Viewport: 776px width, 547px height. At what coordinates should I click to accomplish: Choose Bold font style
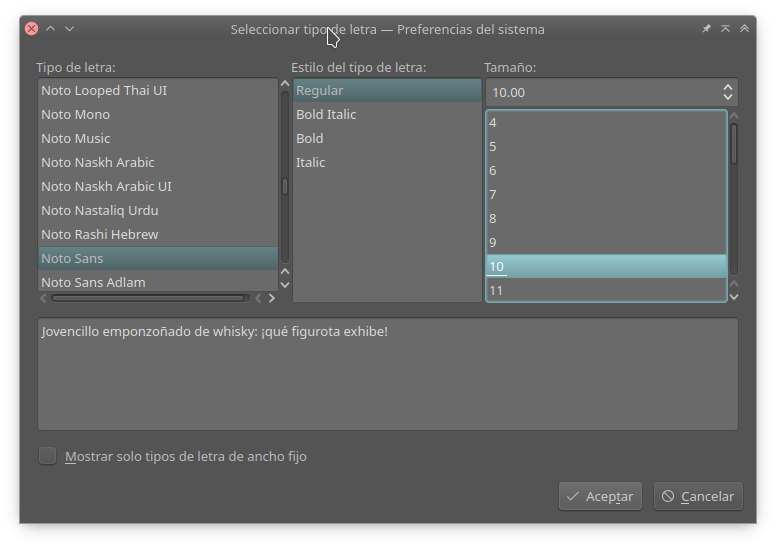tap(387, 139)
